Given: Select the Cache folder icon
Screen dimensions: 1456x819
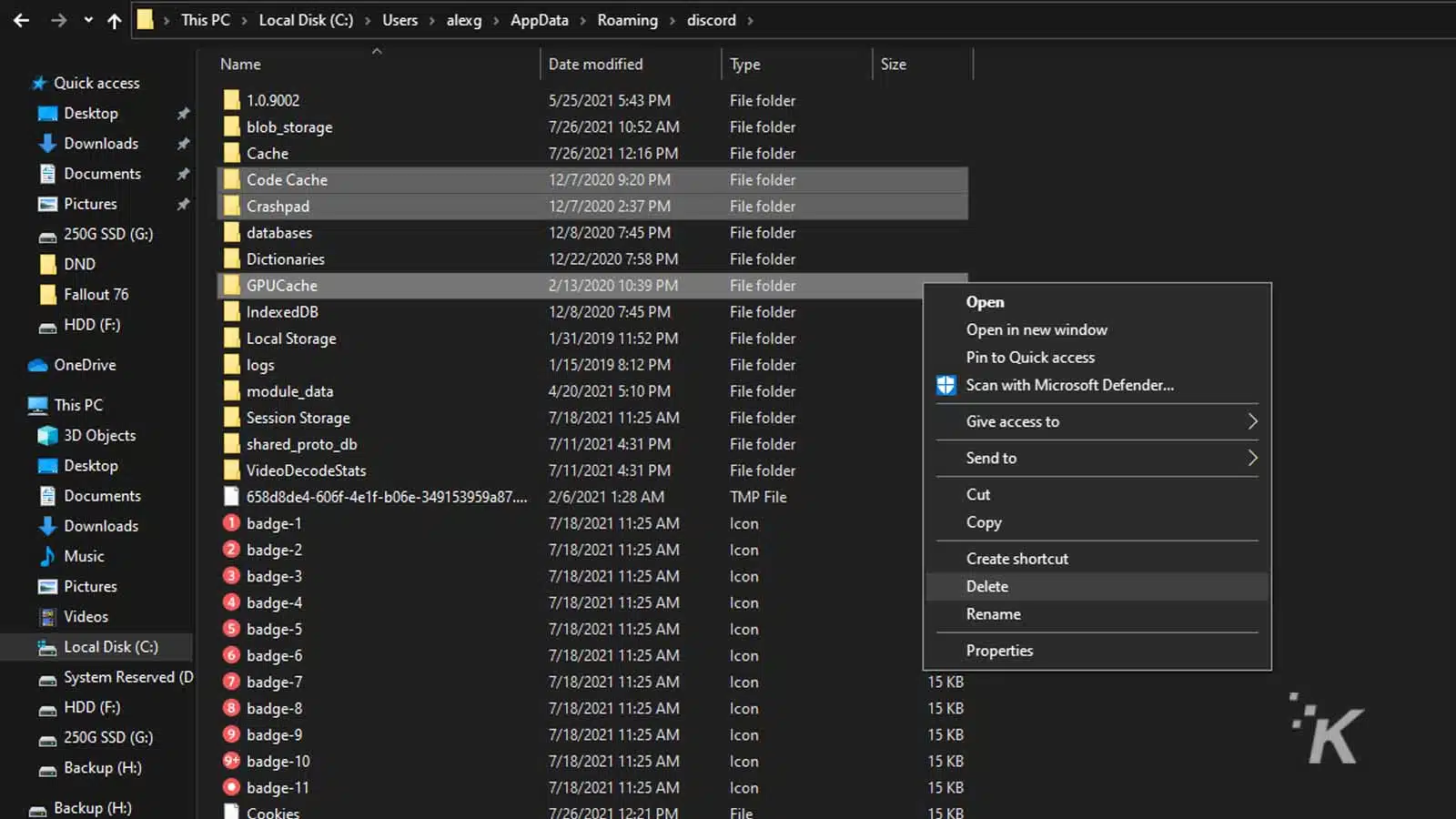Looking at the screenshot, I should [x=232, y=153].
